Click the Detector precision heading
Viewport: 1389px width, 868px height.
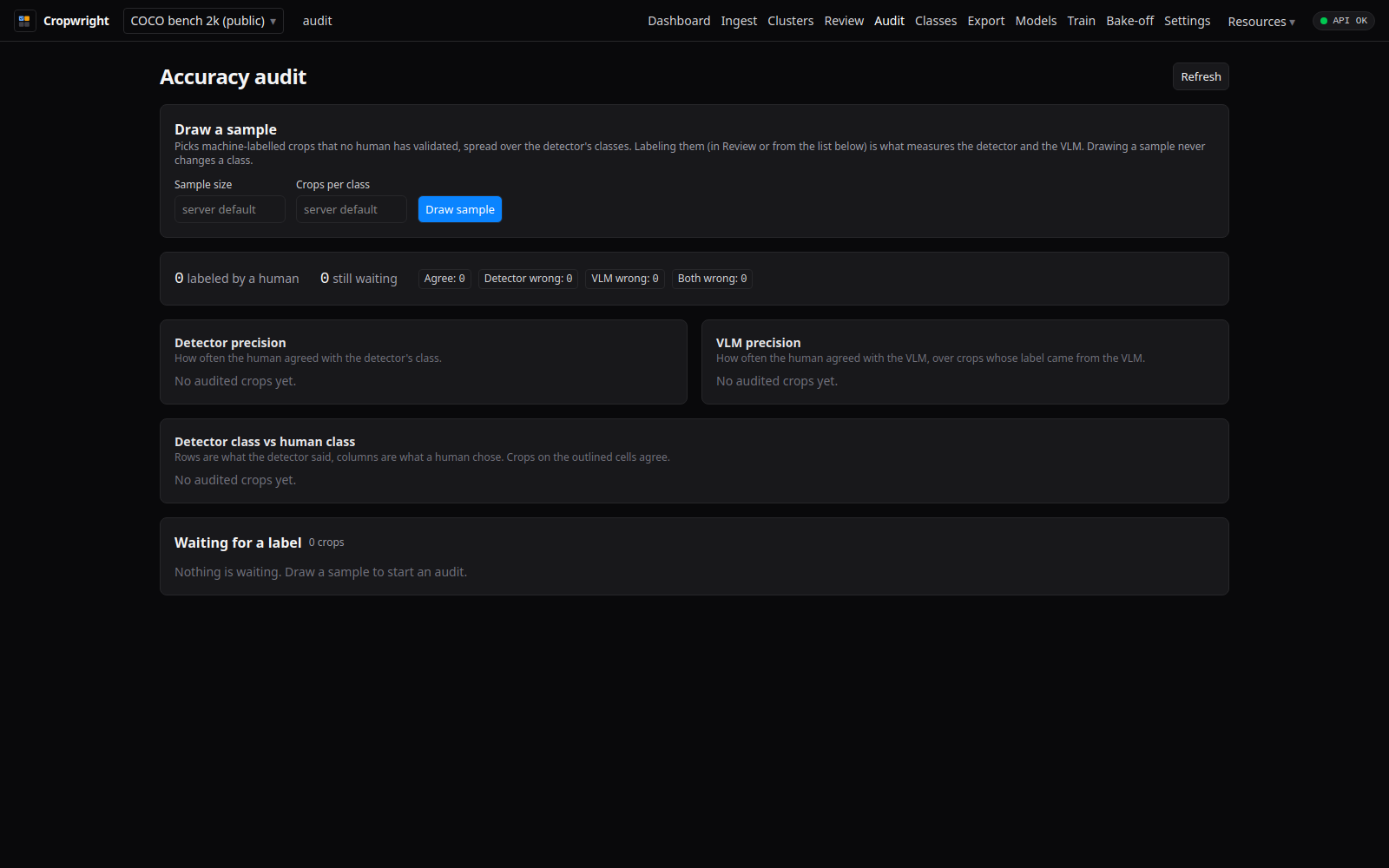[x=230, y=343]
